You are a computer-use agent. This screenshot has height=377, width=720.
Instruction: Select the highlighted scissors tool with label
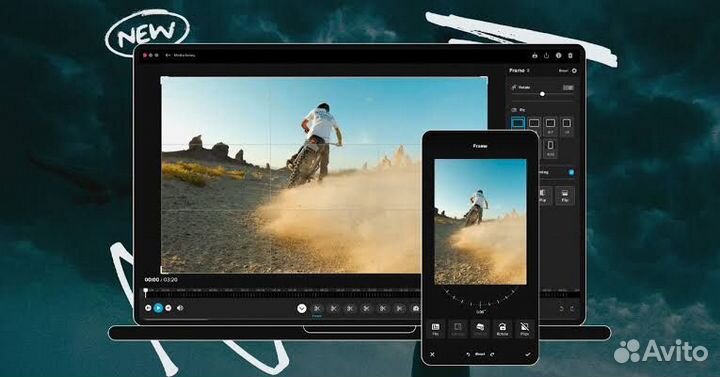pyautogui.click(x=317, y=309)
